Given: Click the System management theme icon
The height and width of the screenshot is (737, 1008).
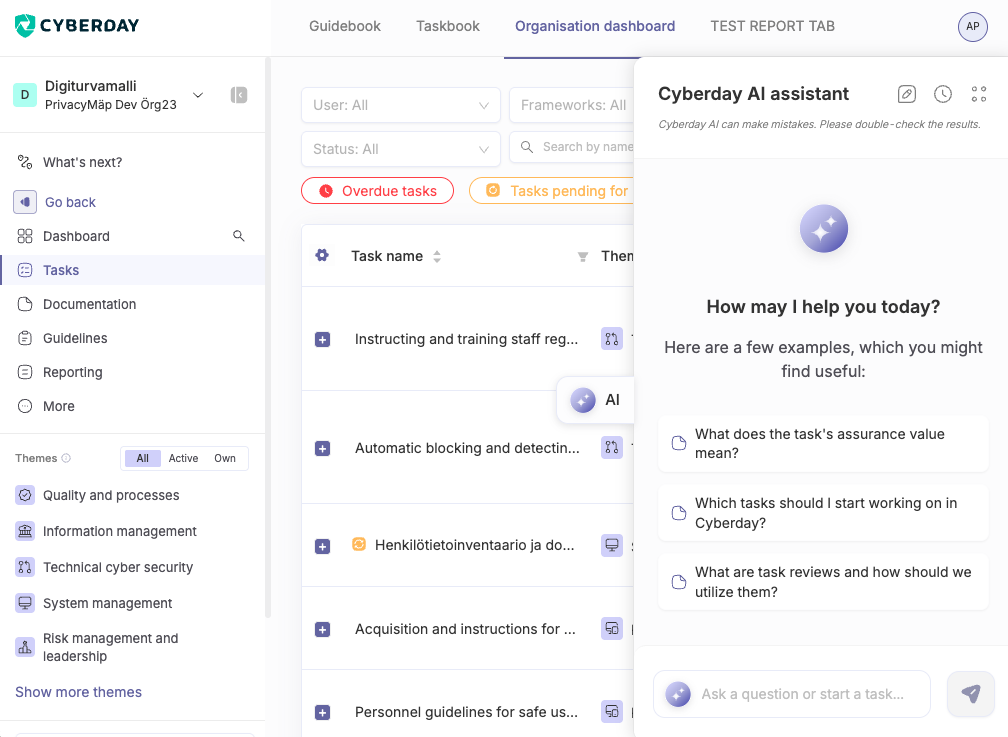Looking at the screenshot, I should click(x=25, y=603).
